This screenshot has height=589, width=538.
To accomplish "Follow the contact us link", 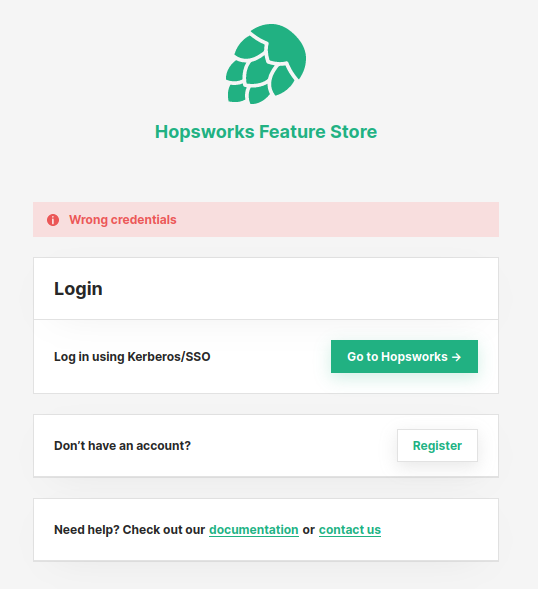I will click(350, 530).
